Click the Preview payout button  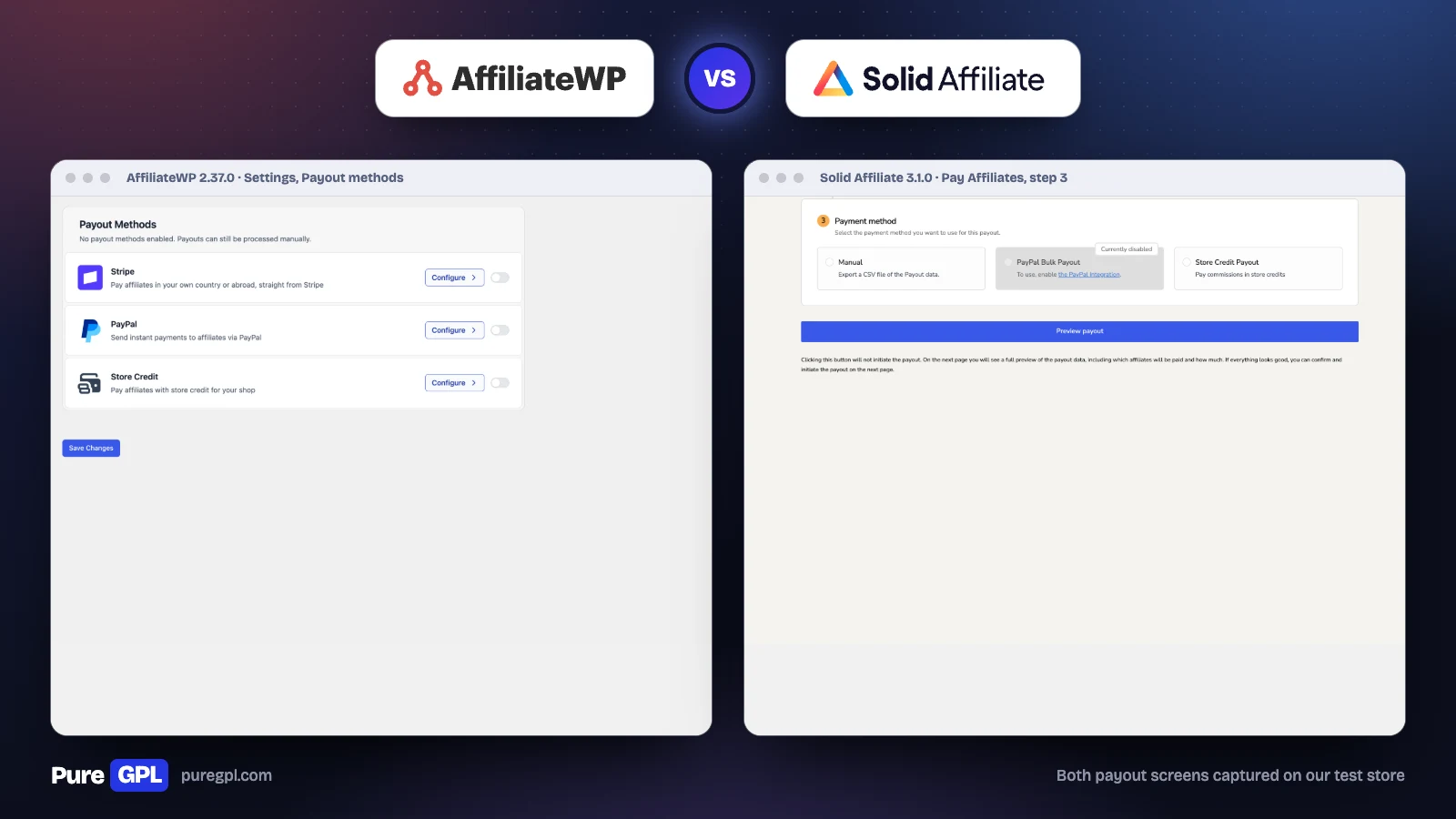1079,331
